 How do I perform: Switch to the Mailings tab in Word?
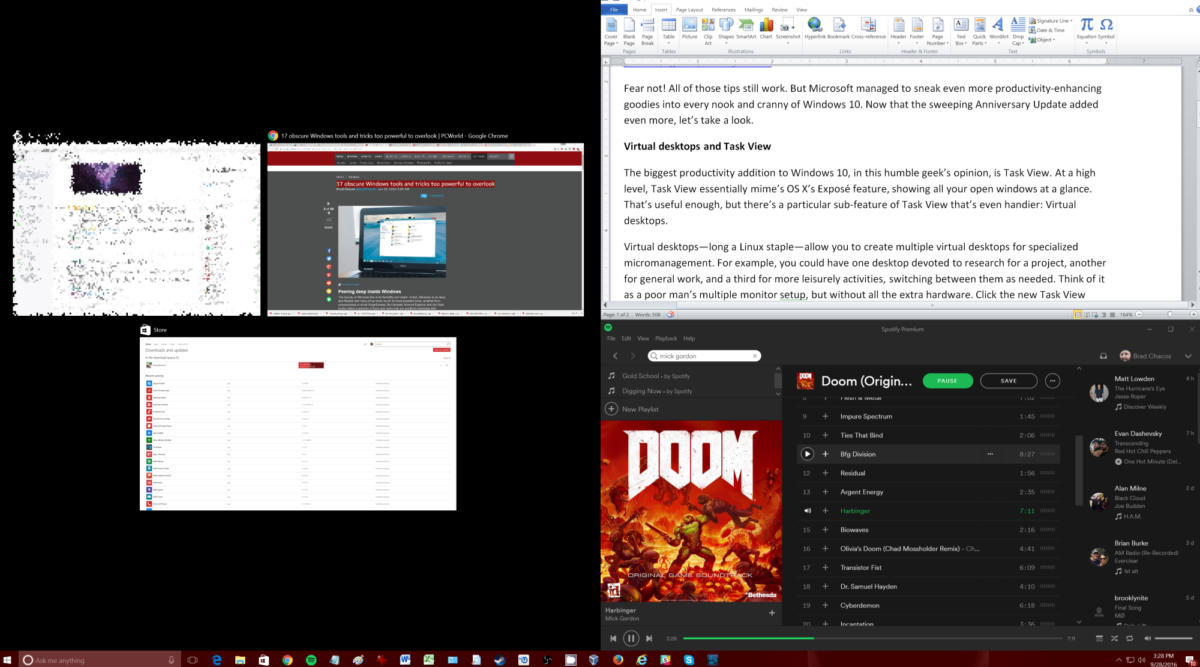pos(752,9)
